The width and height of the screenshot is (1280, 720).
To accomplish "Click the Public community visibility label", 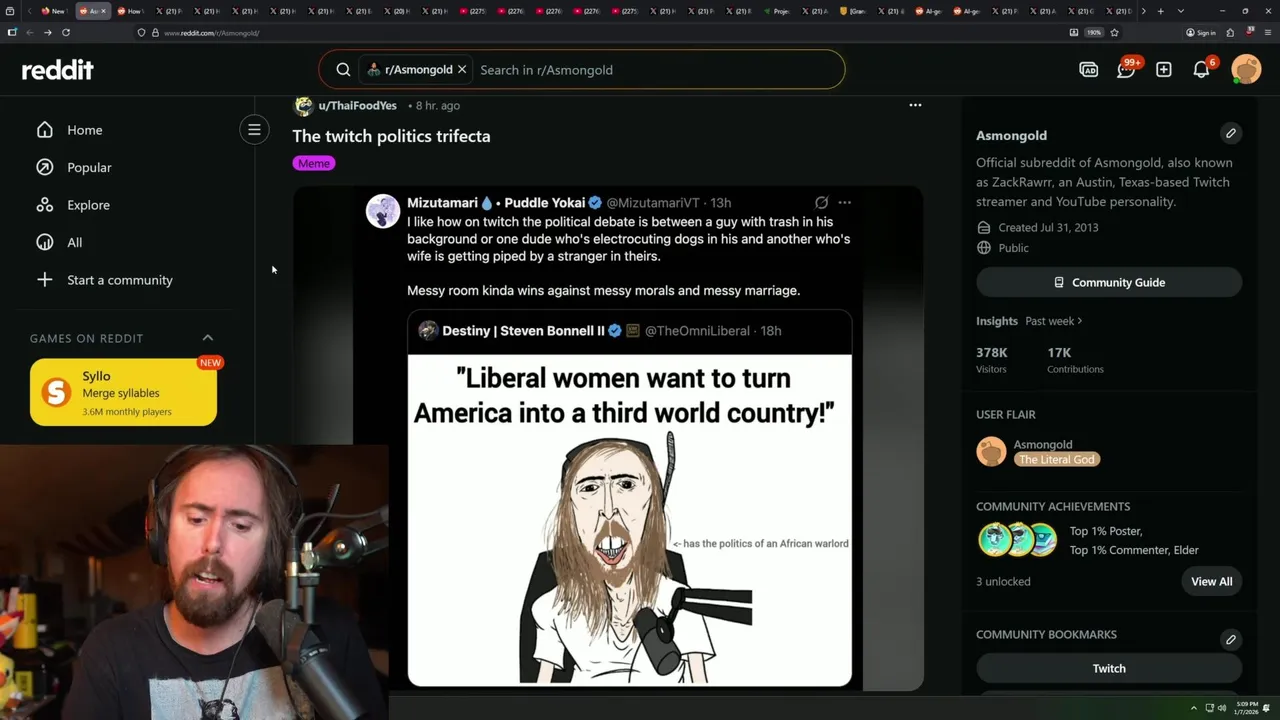I will (1013, 248).
